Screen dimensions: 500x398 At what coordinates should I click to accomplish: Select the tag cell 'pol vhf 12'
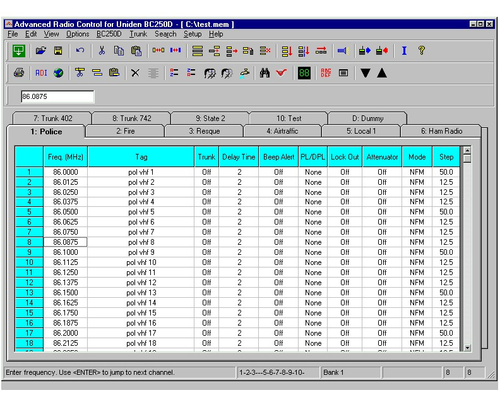click(x=141, y=283)
